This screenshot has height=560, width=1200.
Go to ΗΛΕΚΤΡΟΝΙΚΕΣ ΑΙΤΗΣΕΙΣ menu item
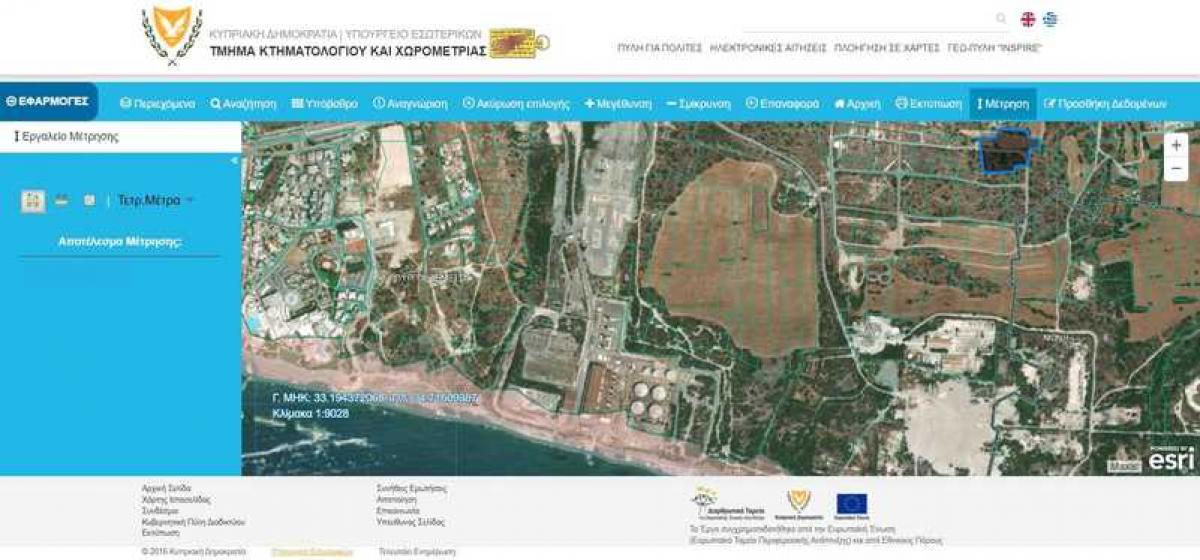(x=768, y=47)
